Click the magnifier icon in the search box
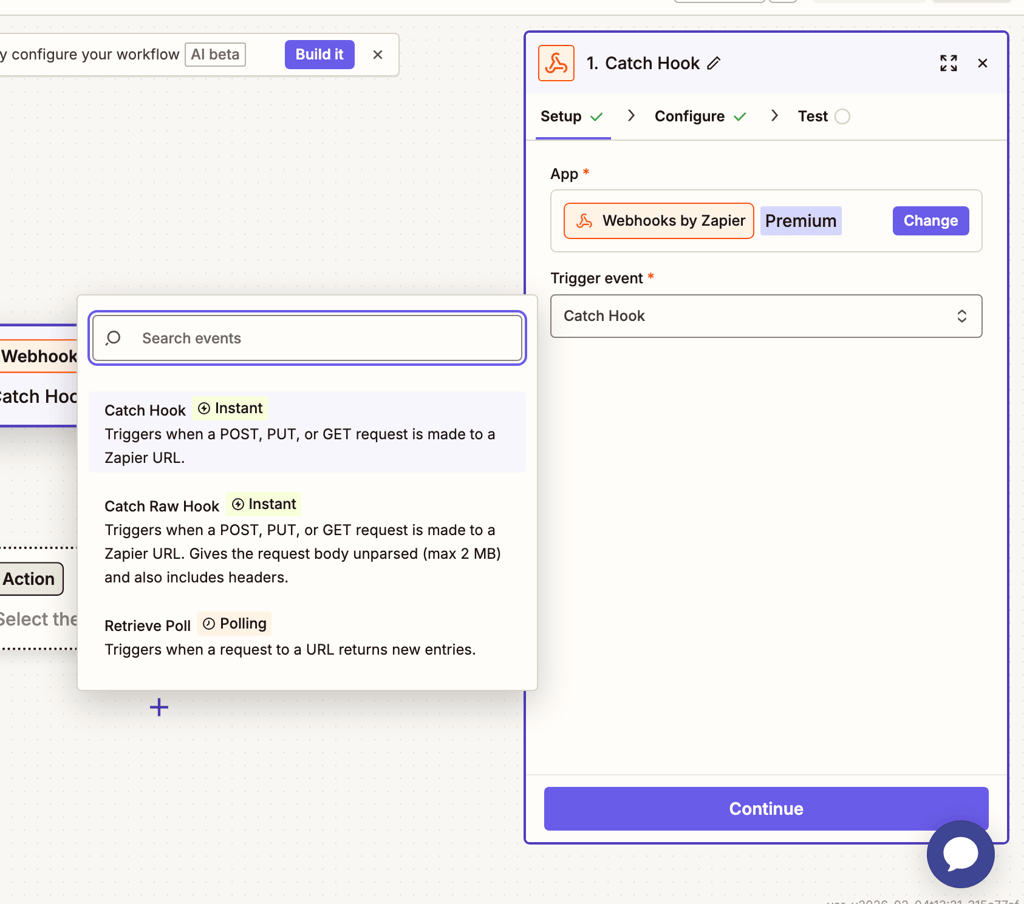Screen dimensions: 1024x904 click(x=114, y=338)
